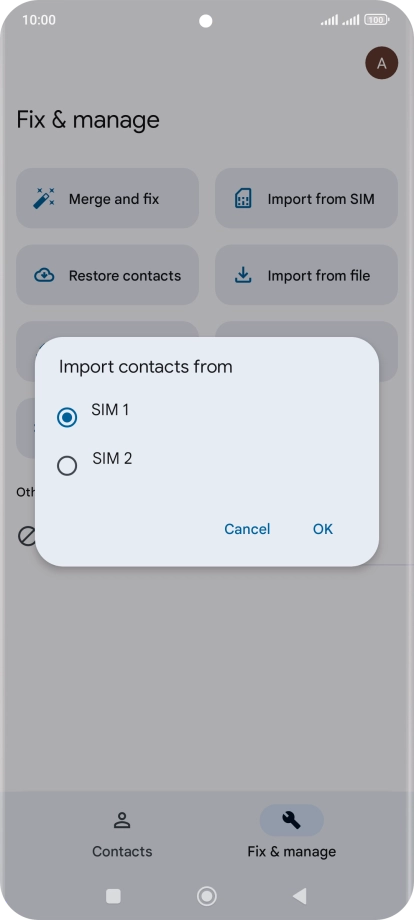This screenshot has width=414, height=920.
Task: Dismiss dialog with Cancel button
Action: 247,529
